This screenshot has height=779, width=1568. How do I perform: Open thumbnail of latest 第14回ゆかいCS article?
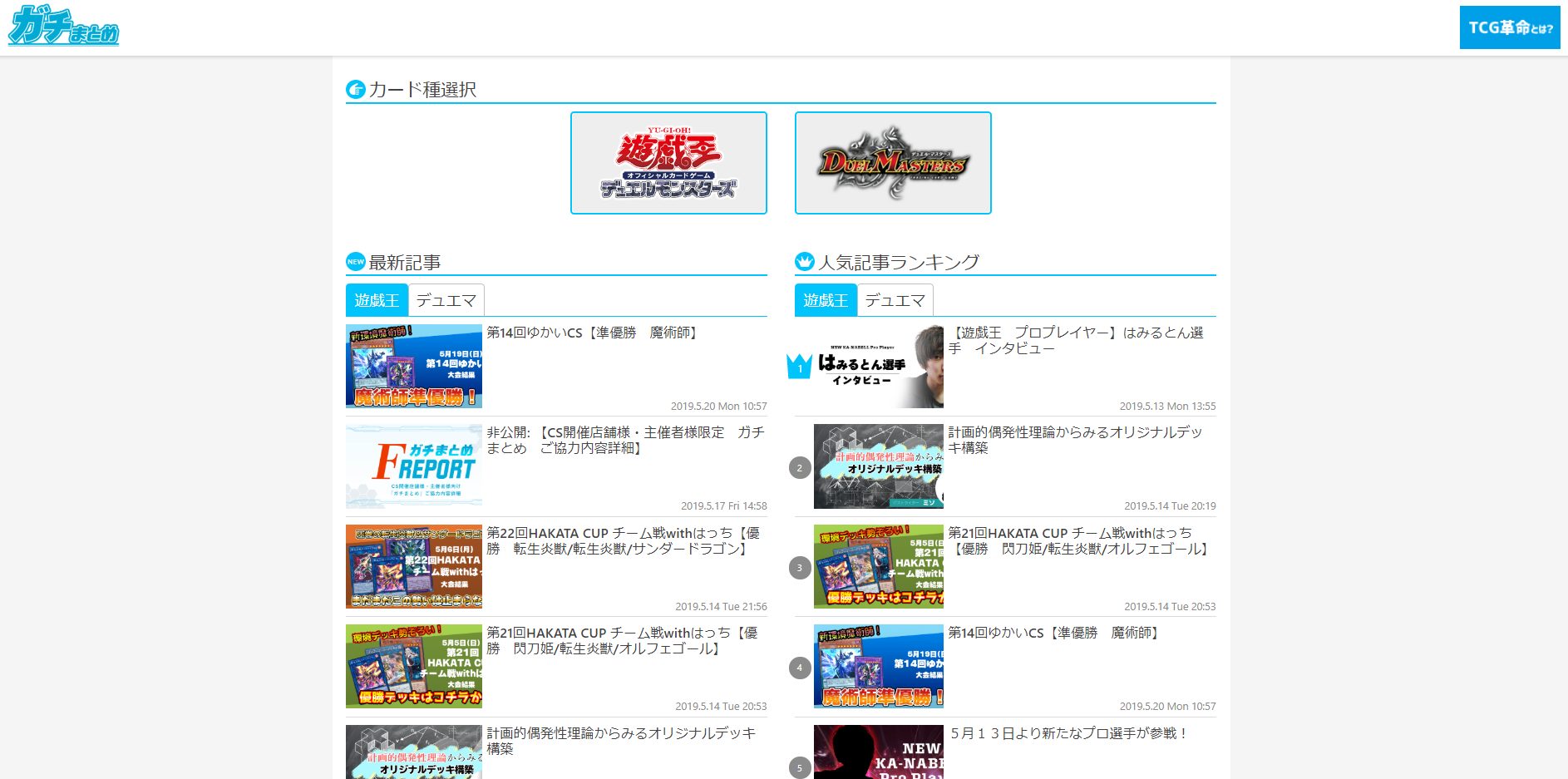(x=414, y=366)
